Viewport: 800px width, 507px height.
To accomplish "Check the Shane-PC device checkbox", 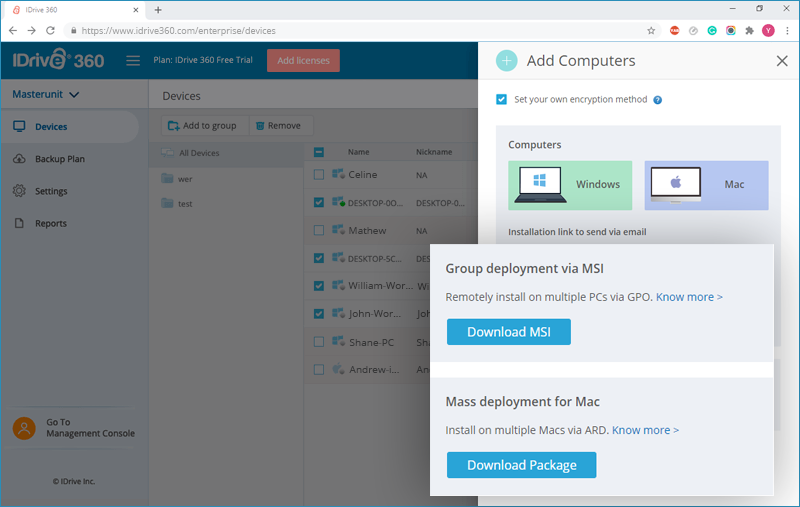I will [319, 342].
